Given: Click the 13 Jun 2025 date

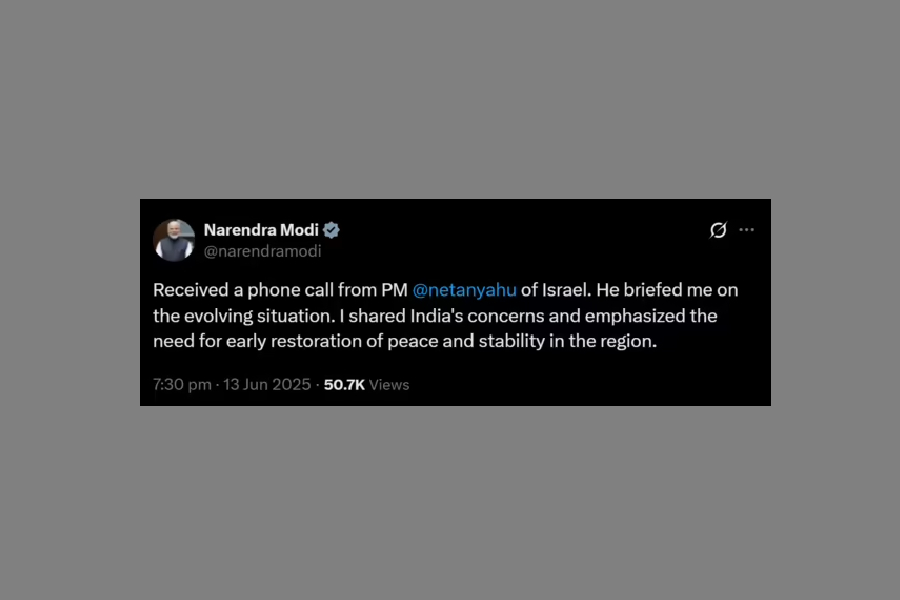Looking at the screenshot, I should pos(268,384).
